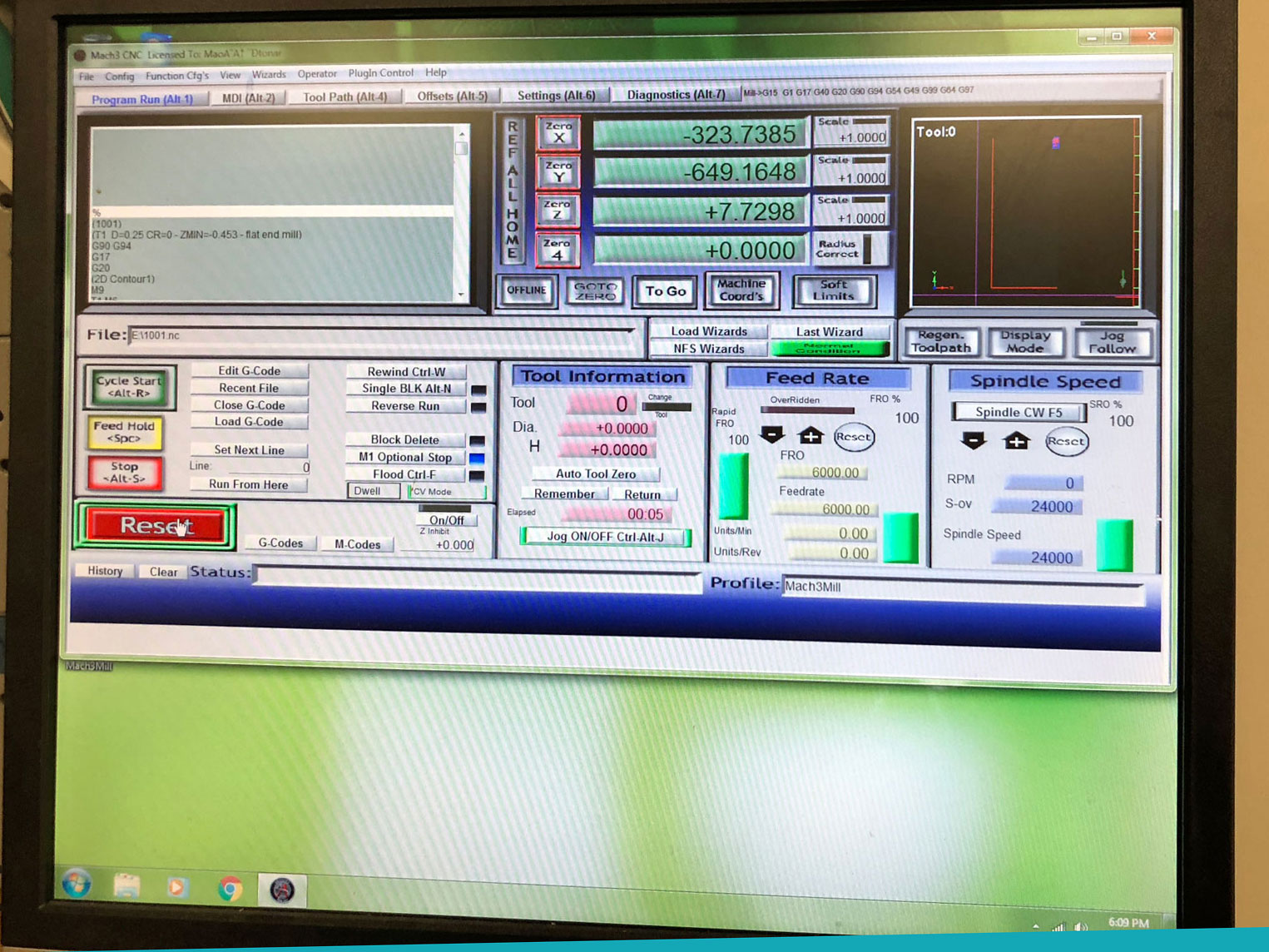The image size is (1269, 952).
Task: Lower spindle speed override with down arrow
Action: coord(974,440)
